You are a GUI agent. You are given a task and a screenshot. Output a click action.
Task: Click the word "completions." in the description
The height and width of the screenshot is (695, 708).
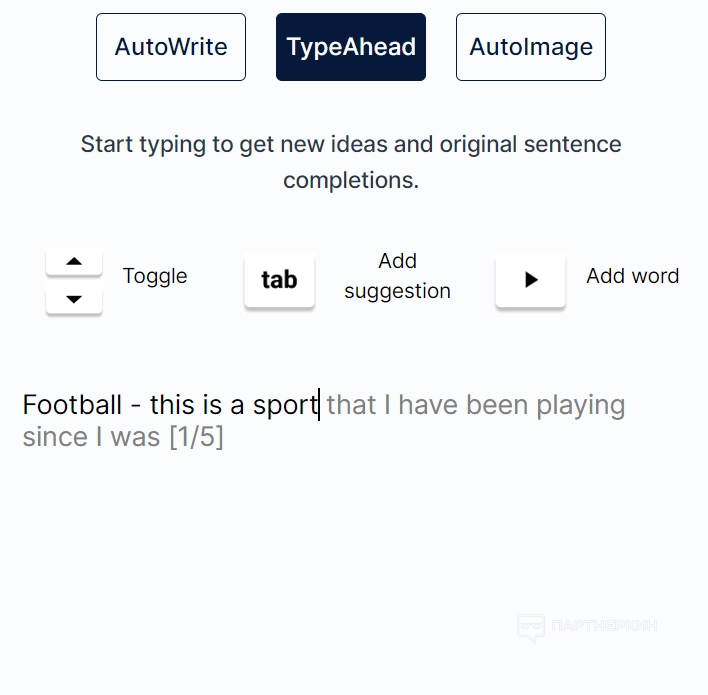tap(351, 181)
